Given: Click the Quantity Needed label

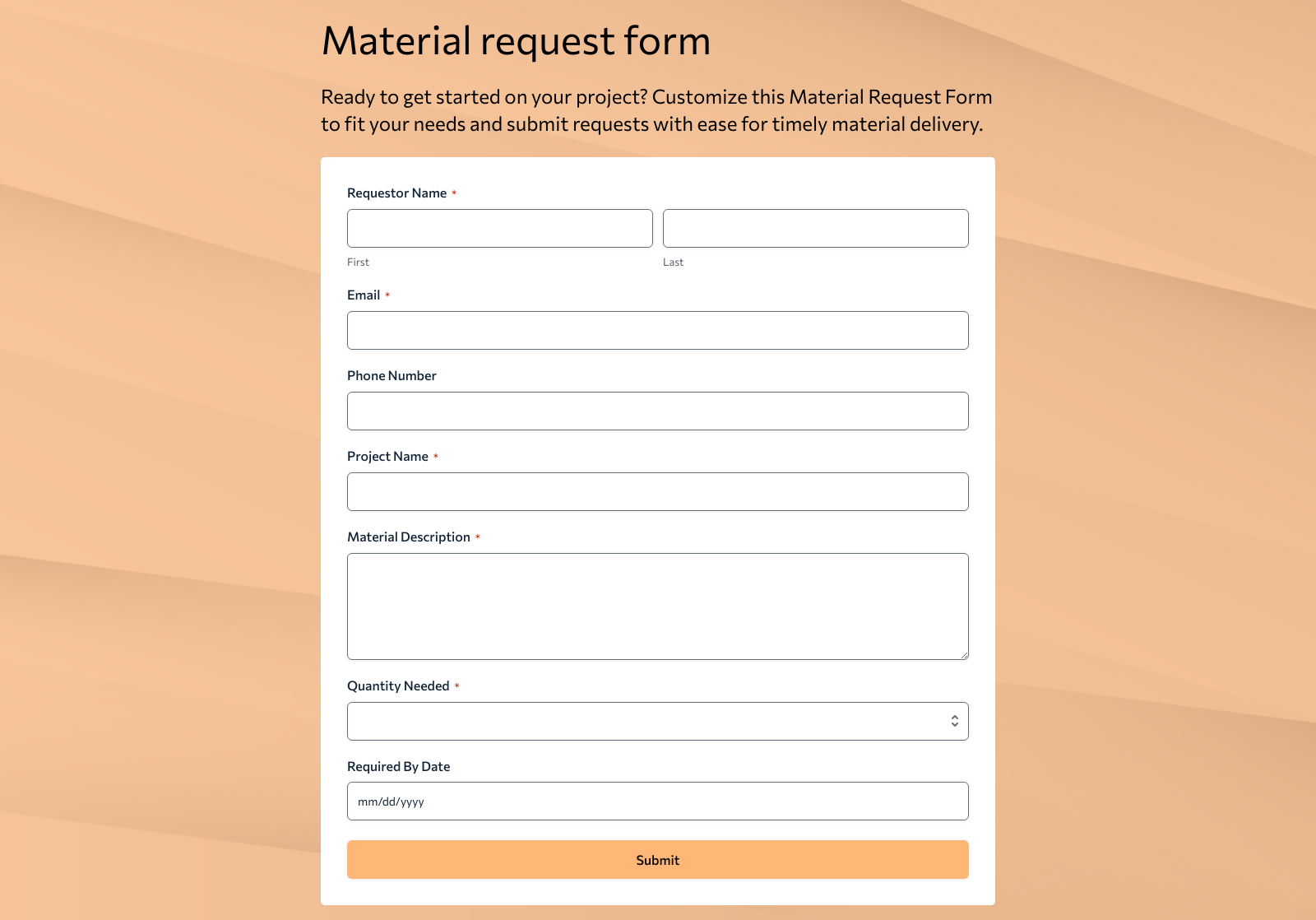Looking at the screenshot, I should [x=398, y=685].
